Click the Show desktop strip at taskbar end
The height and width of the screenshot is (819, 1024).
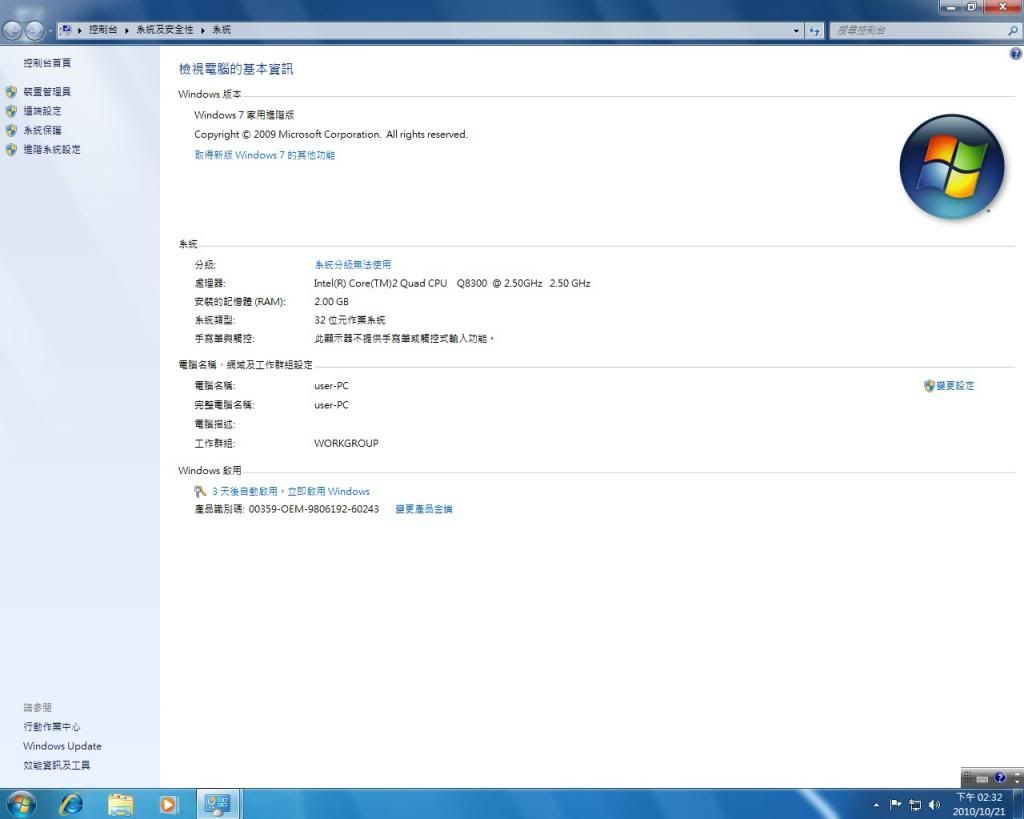click(1017, 804)
